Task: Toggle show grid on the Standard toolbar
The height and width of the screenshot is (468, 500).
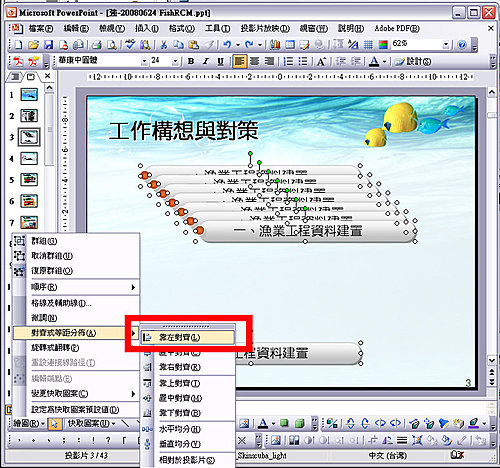Action: click(368, 45)
